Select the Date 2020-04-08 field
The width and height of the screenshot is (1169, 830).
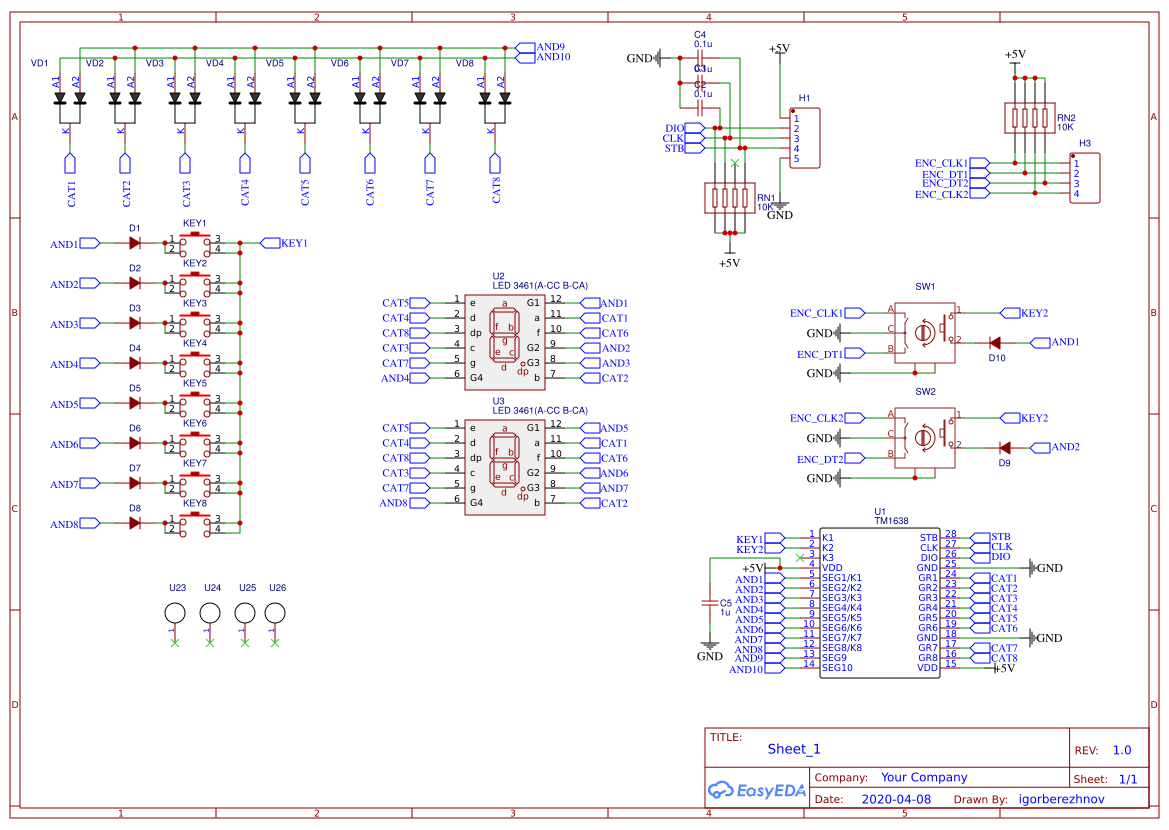[x=897, y=799]
